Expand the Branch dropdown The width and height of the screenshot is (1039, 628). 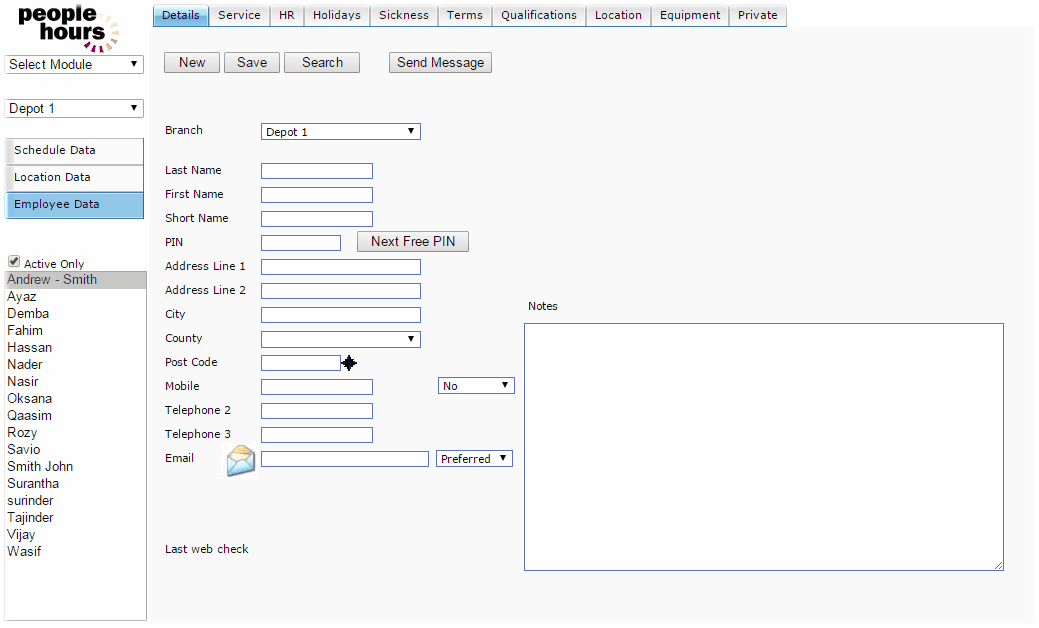click(x=340, y=132)
